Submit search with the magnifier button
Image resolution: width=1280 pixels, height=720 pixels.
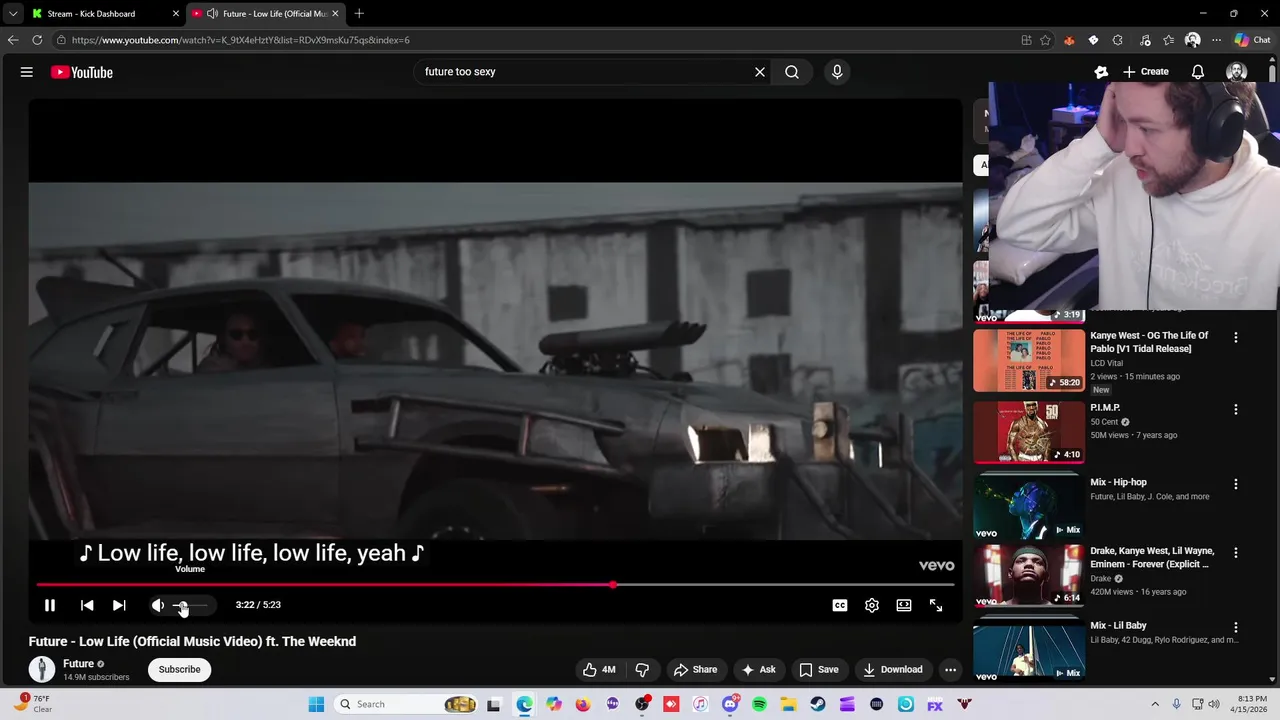792,72
